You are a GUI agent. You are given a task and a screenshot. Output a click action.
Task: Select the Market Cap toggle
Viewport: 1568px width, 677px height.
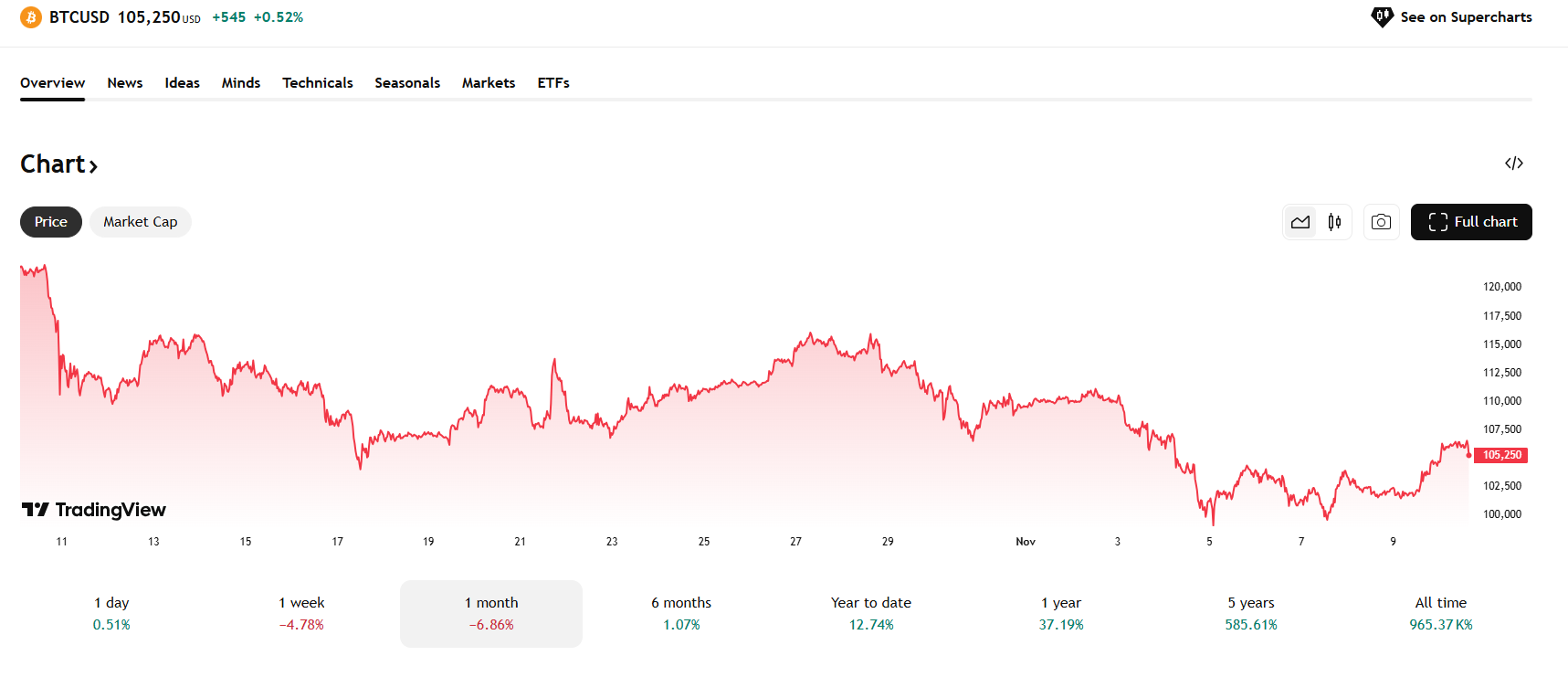[140, 222]
